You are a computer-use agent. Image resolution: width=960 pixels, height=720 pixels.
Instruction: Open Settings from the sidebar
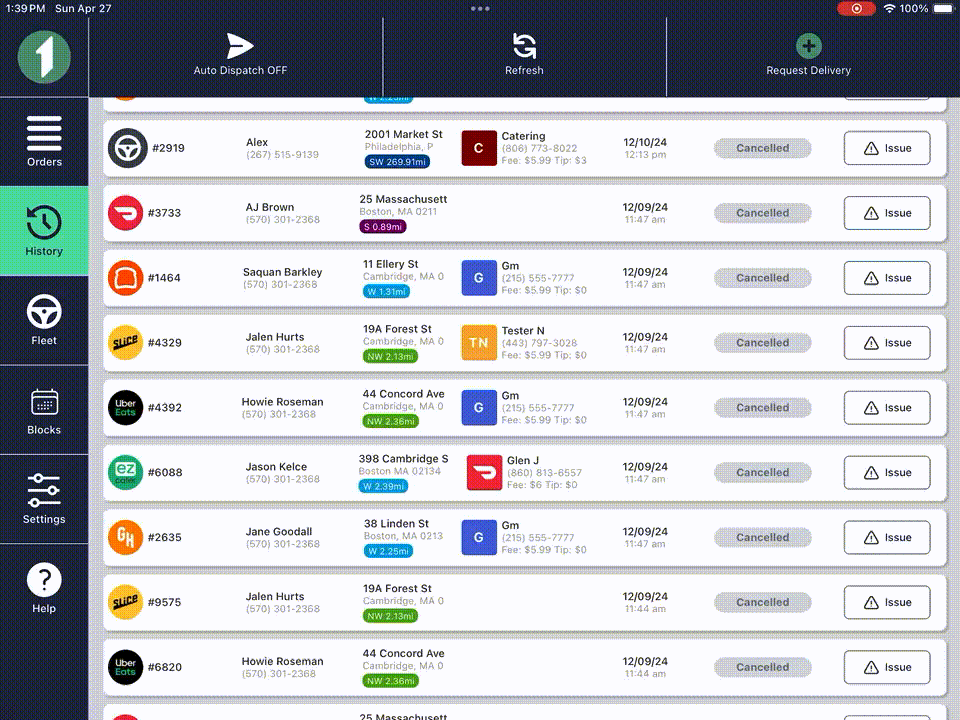coord(44,499)
